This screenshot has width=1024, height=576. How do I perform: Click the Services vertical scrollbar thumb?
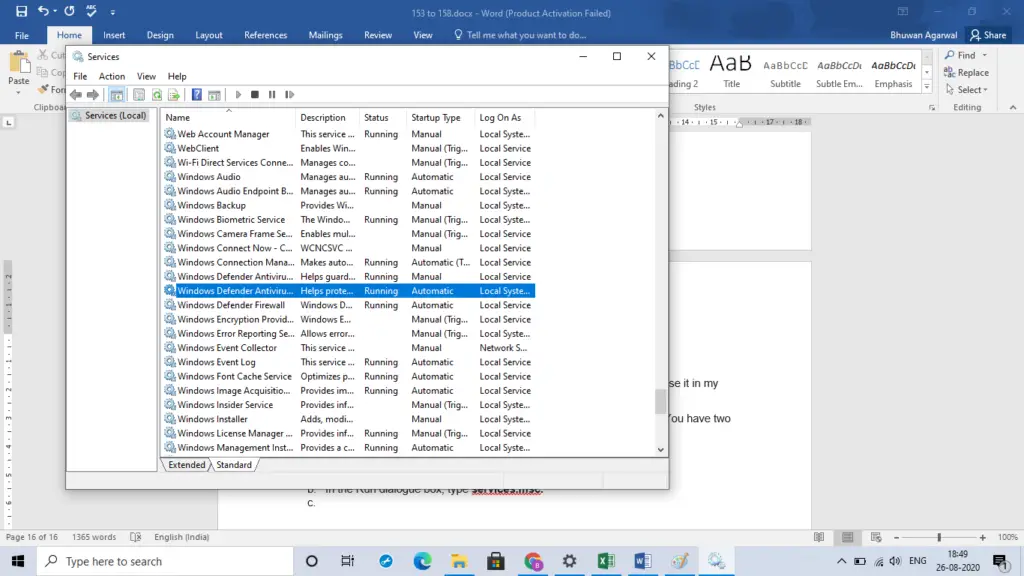tap(660, 401)
